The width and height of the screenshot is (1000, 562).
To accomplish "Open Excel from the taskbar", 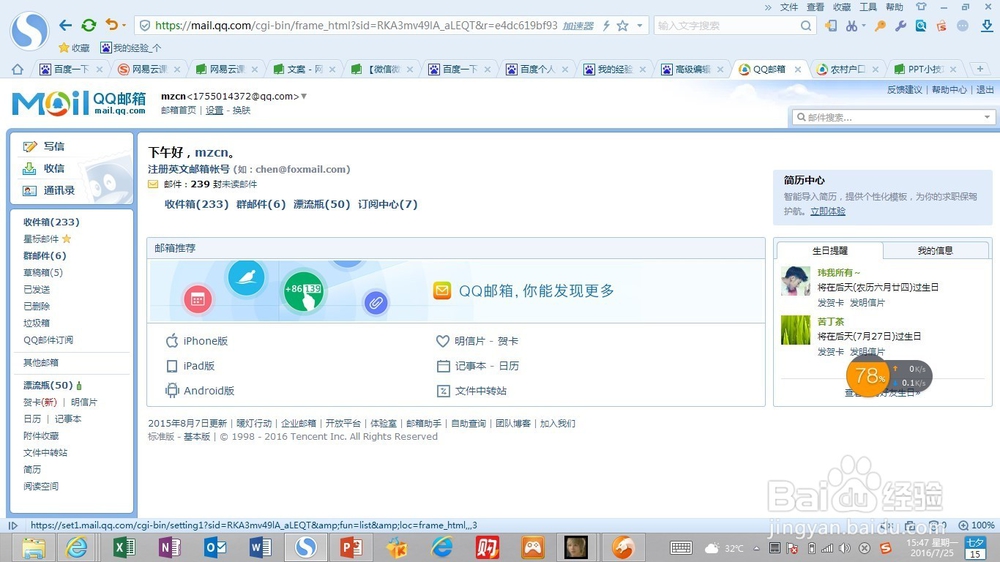I will 124,547.
